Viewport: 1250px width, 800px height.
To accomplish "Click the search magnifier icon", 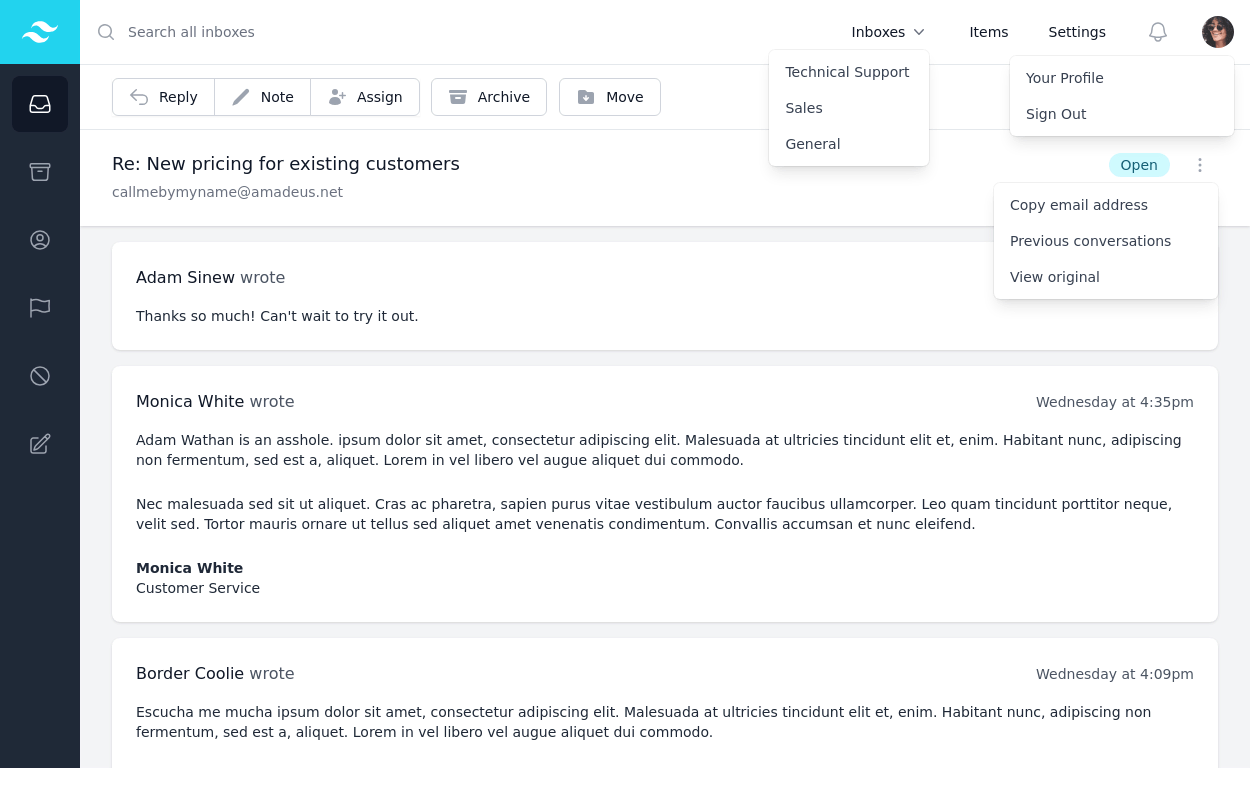I will click(106, 32).
